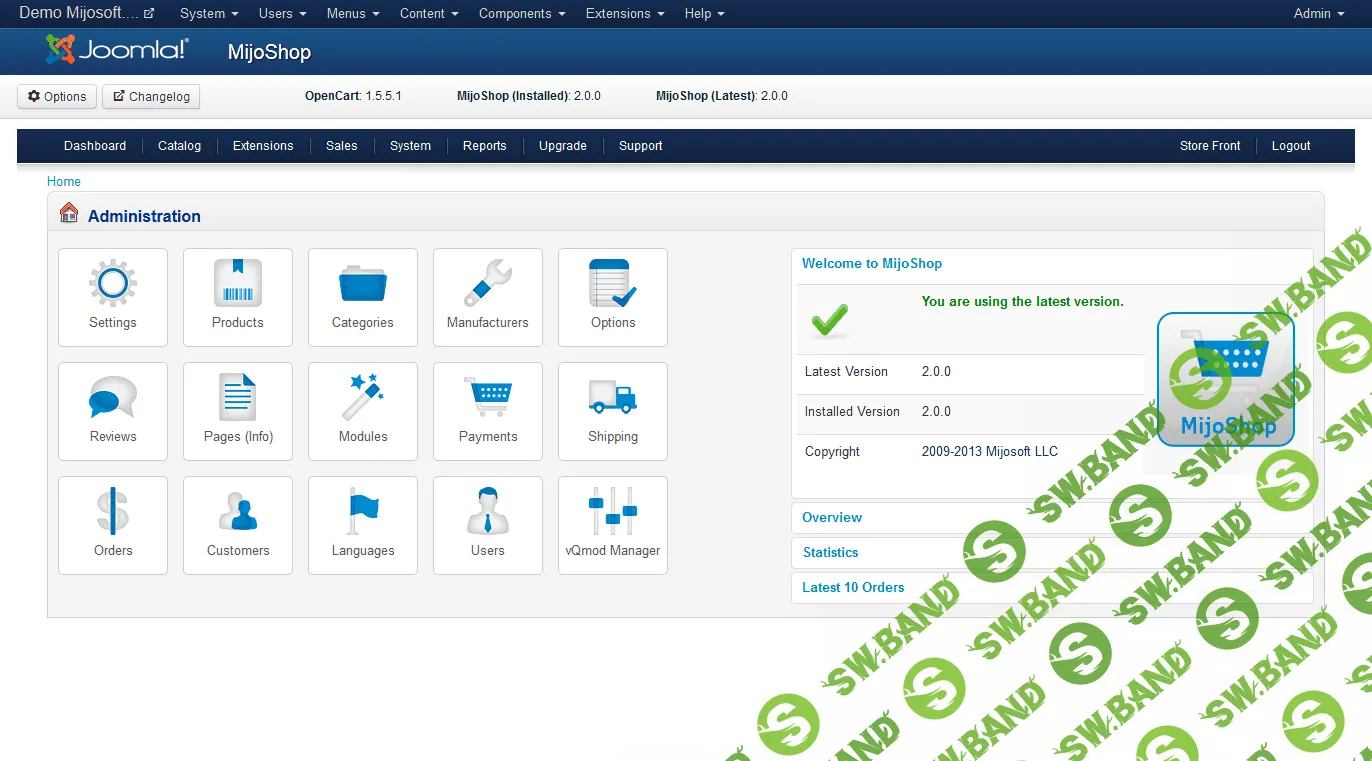Open the vQmod Manager
This screenshot has height=761, width=1372.
[612, 525]
